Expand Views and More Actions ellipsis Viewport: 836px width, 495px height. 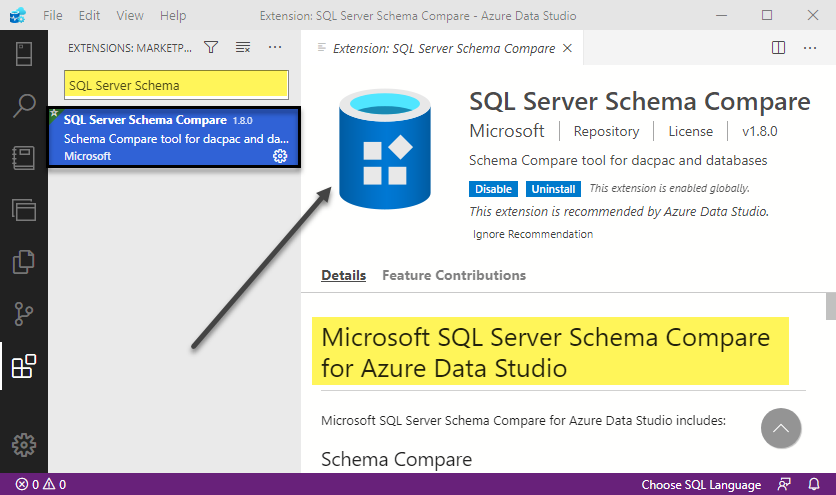(x=275, y=47)
